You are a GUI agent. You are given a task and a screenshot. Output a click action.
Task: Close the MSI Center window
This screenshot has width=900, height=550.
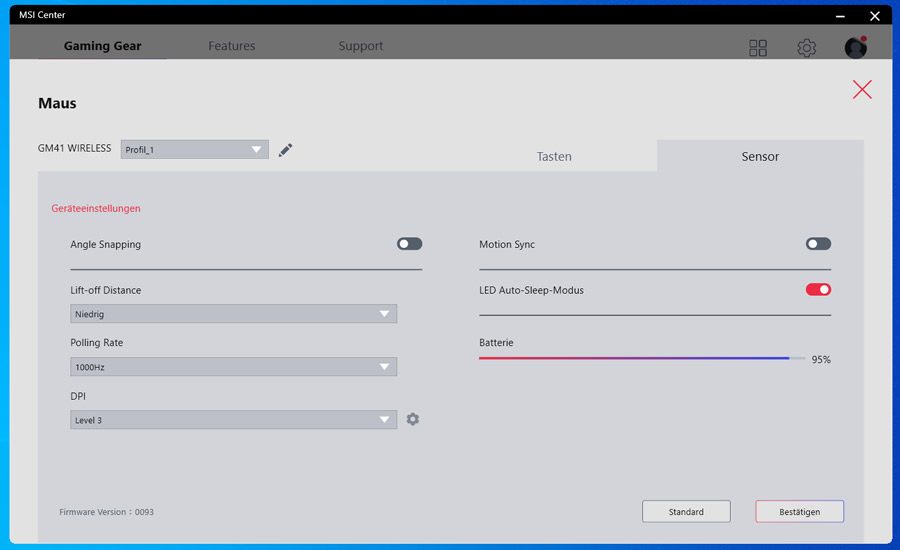tap(875, 16)
